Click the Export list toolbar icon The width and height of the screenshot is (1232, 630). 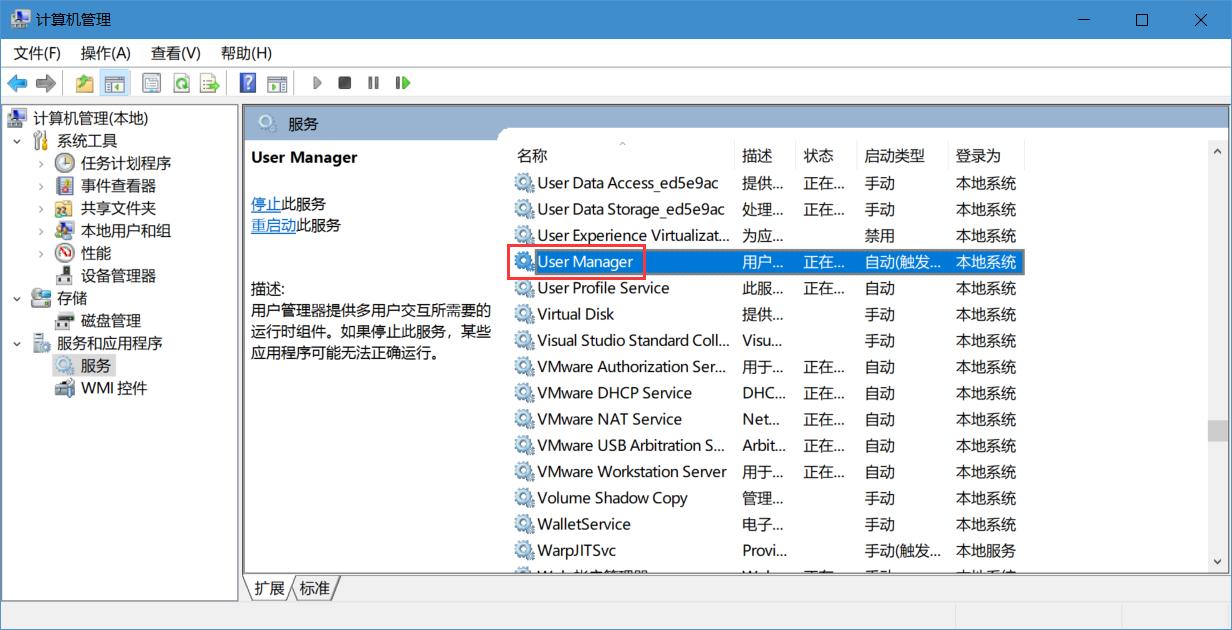tap(209, 83)
